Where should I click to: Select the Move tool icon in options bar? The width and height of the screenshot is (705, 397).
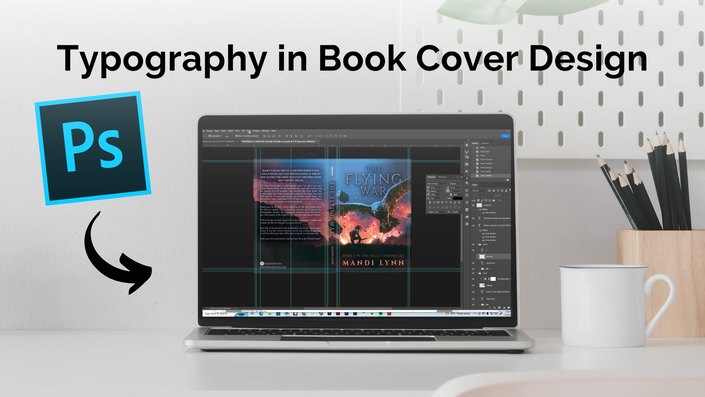click(x=204, y=136)
